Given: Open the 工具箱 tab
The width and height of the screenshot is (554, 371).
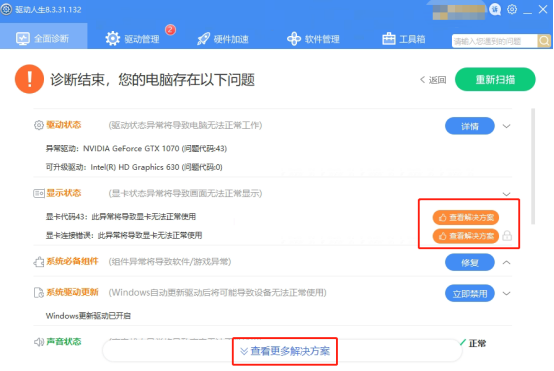Looking at the screenshot, I should coord(404,39).
